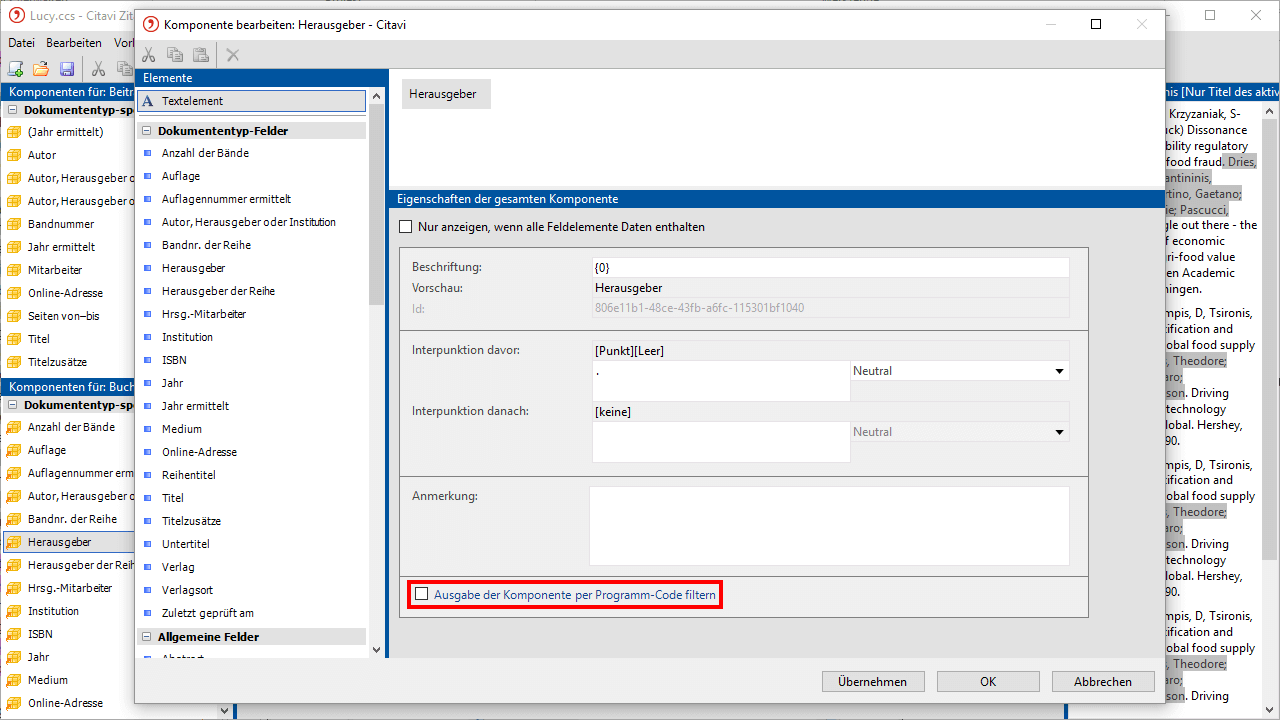Viewport: 1280px width, 720px height.
Task: Click the save floppy disk icon
Action: 67,69
